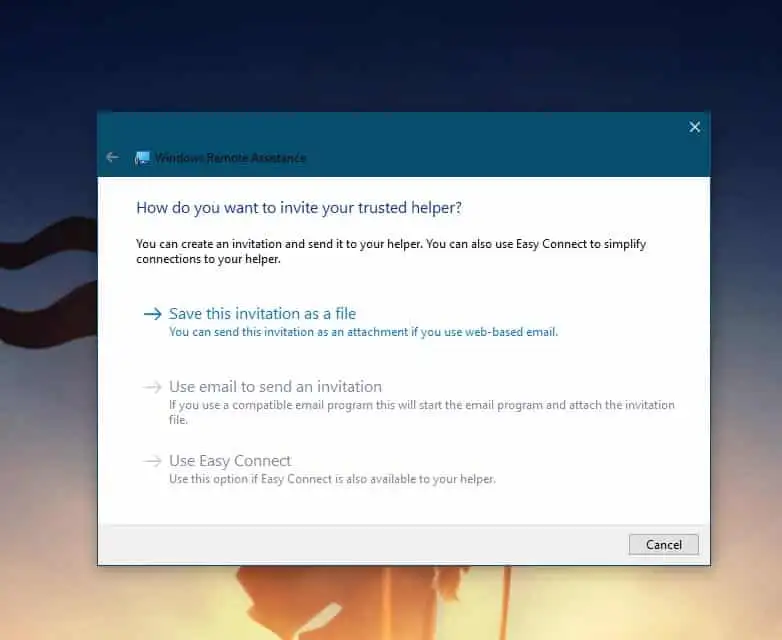The height and width of the screenshot is (640, 782).
Task: Click the arrow beside Use email option
Action: 153,387
